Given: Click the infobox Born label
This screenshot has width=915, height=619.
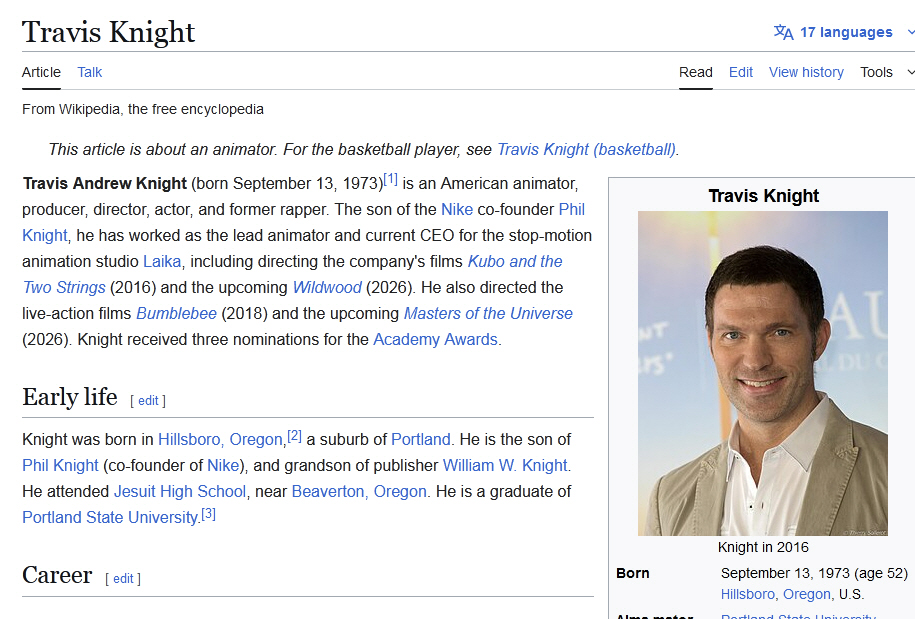Looking at the screenshot, I should 633,573.
